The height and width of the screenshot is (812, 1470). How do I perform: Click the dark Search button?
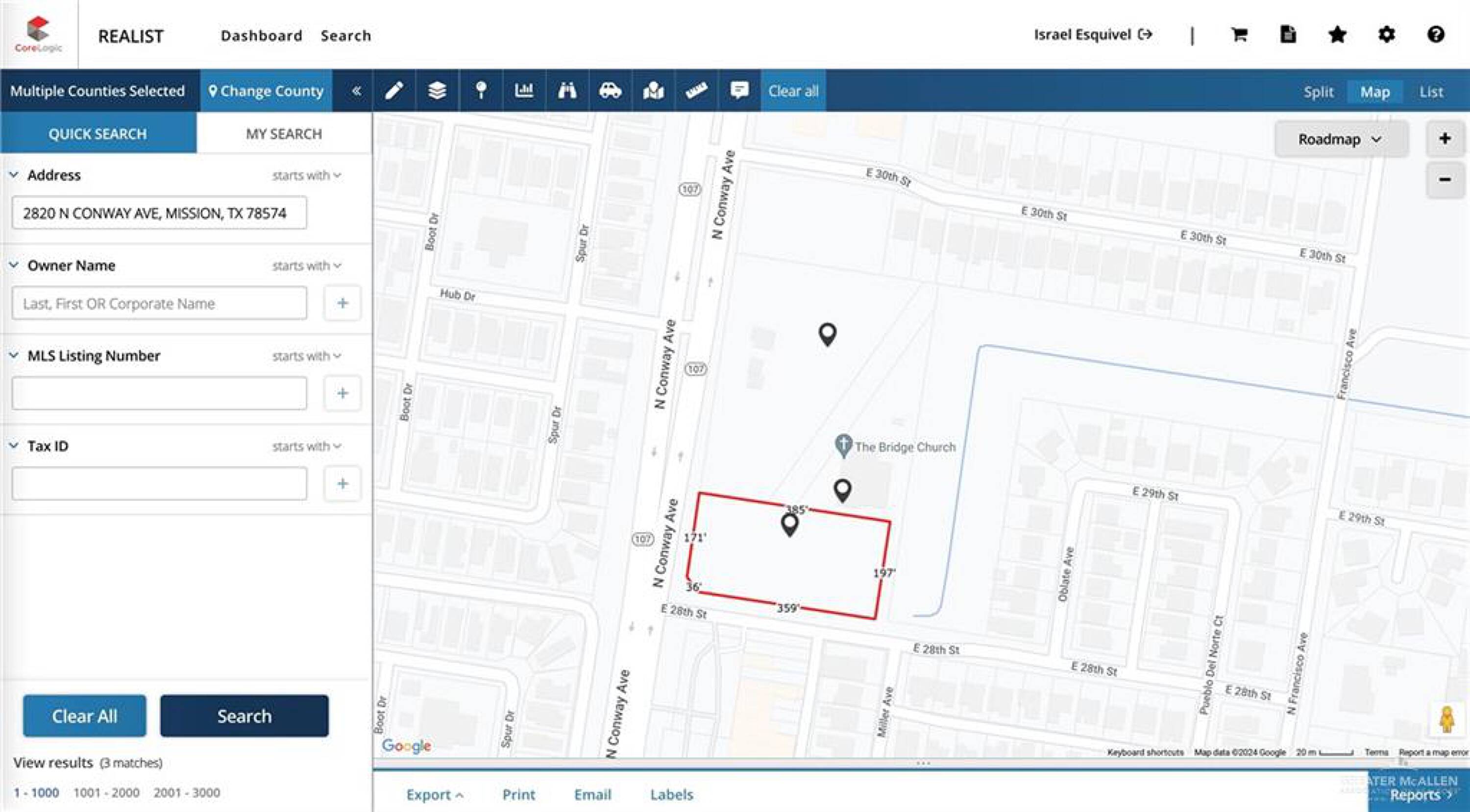click(244, 716)
